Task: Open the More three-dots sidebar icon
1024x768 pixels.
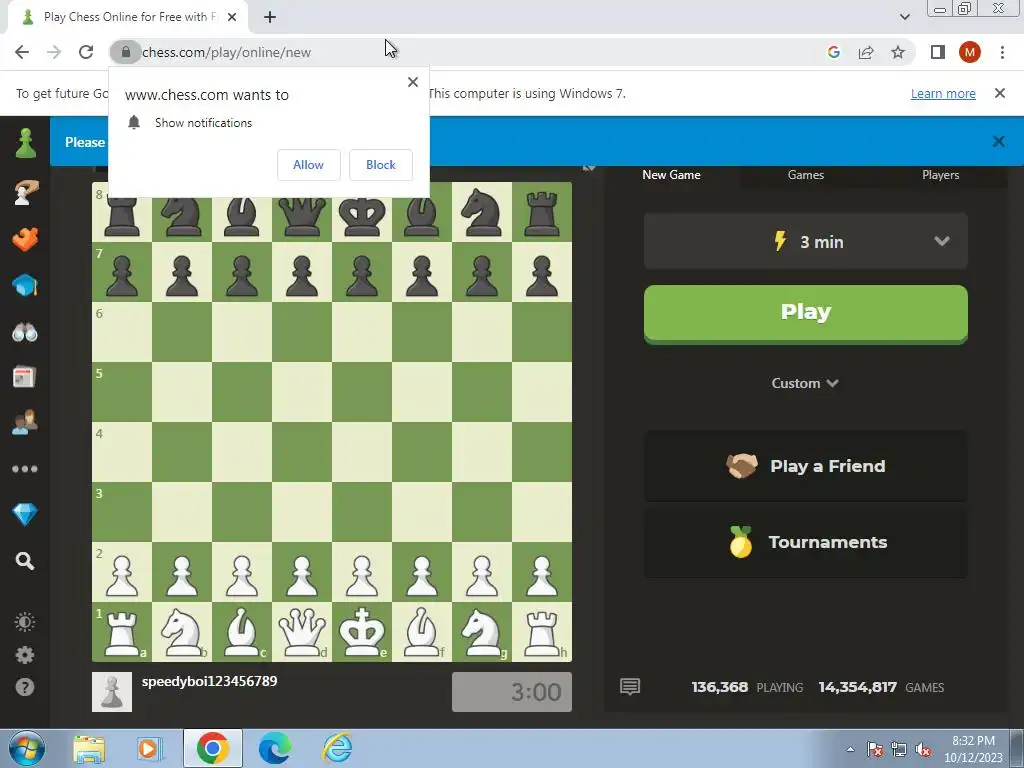Action: [25, 469]
